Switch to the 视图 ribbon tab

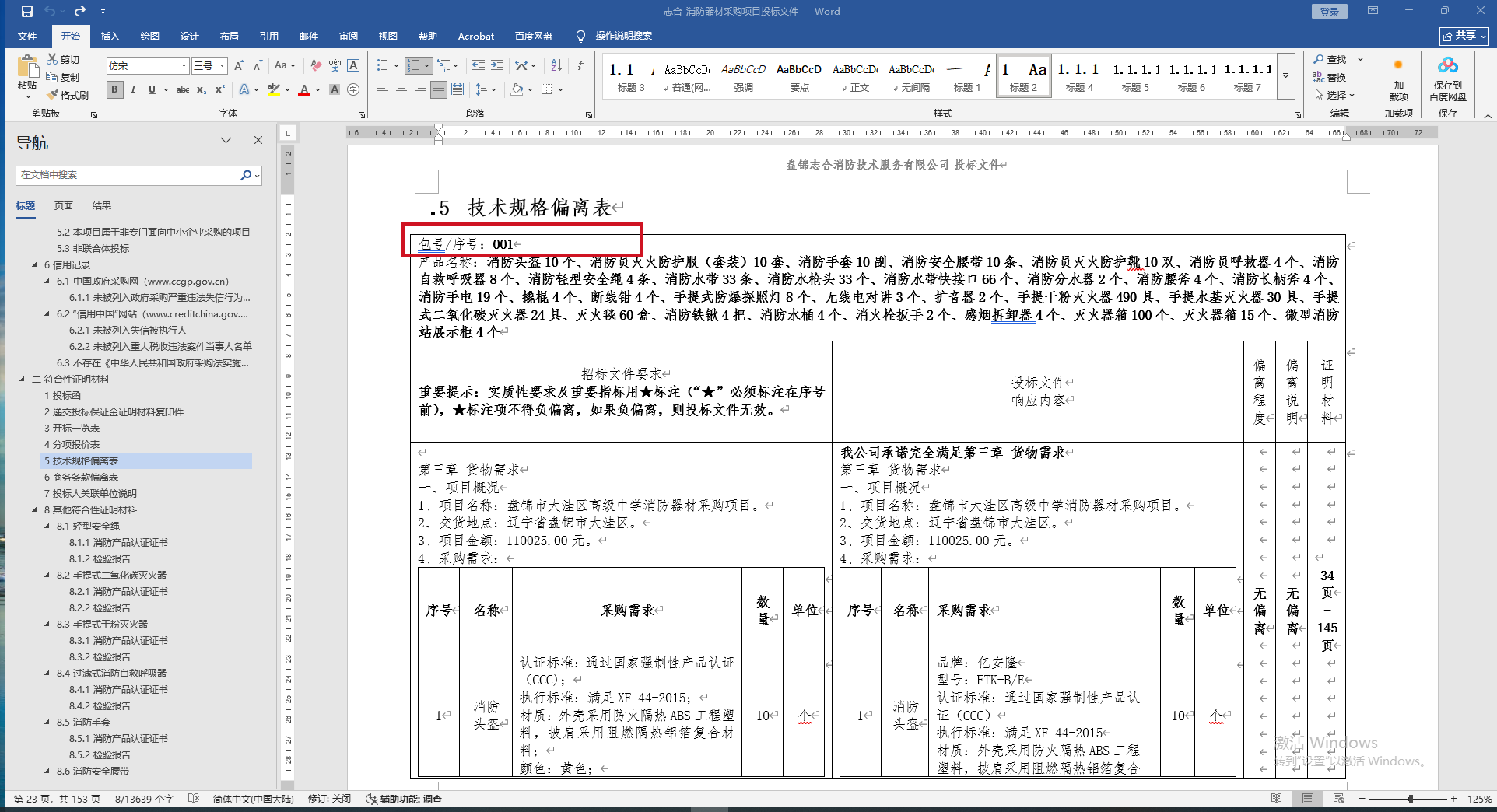click(387, 36)
